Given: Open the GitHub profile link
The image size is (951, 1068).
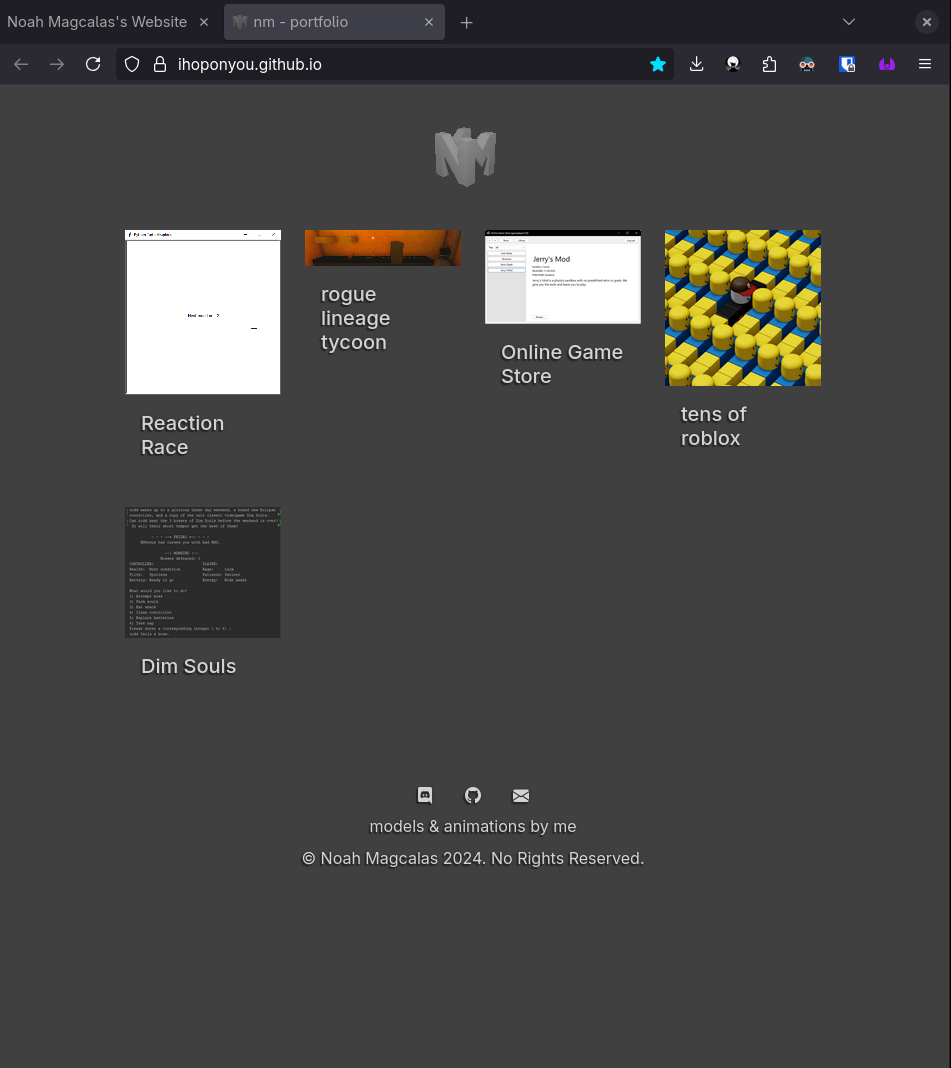Looking at the screenshot, I should coord(472,795).
